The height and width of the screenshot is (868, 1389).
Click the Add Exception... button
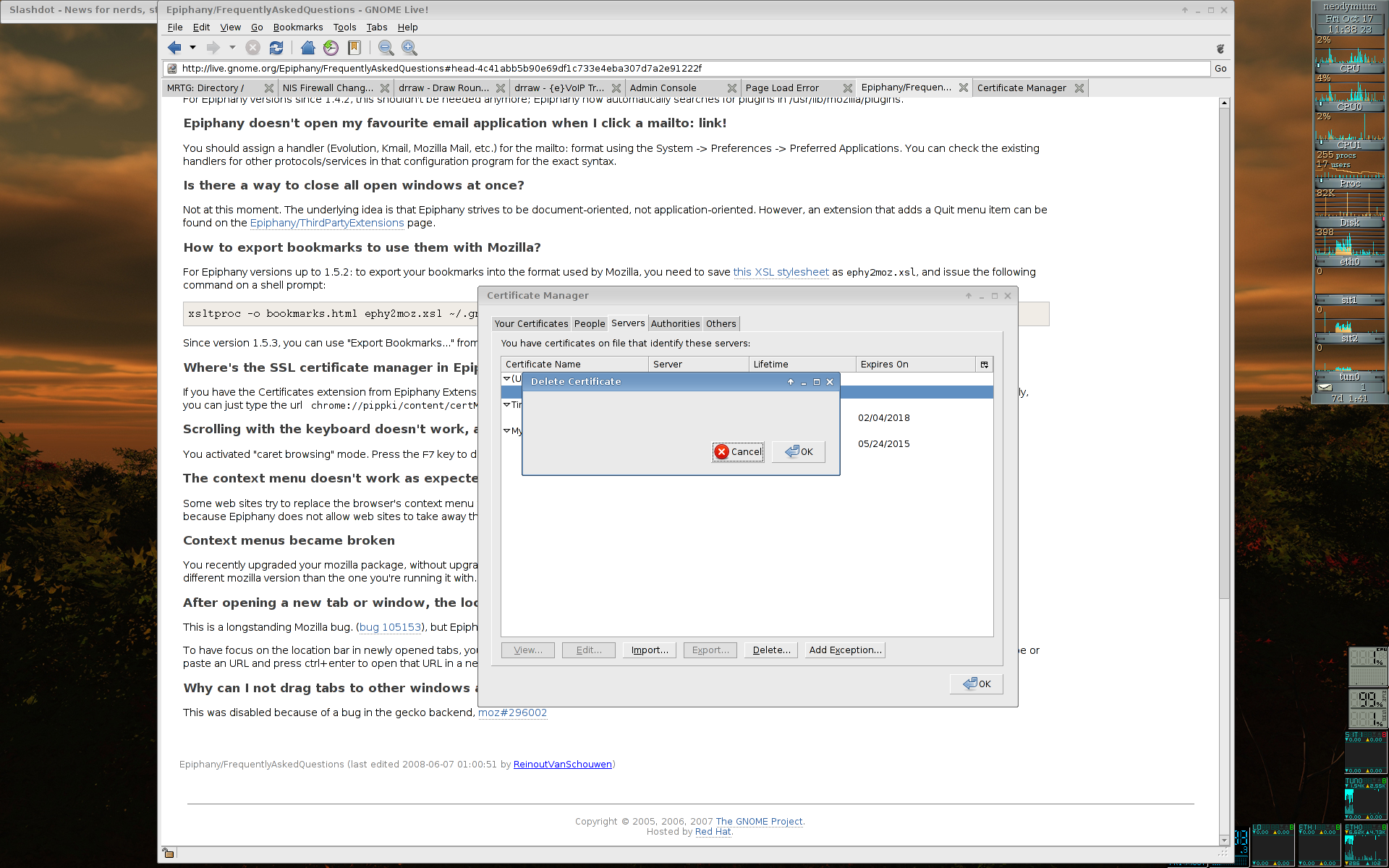[845, 650]
